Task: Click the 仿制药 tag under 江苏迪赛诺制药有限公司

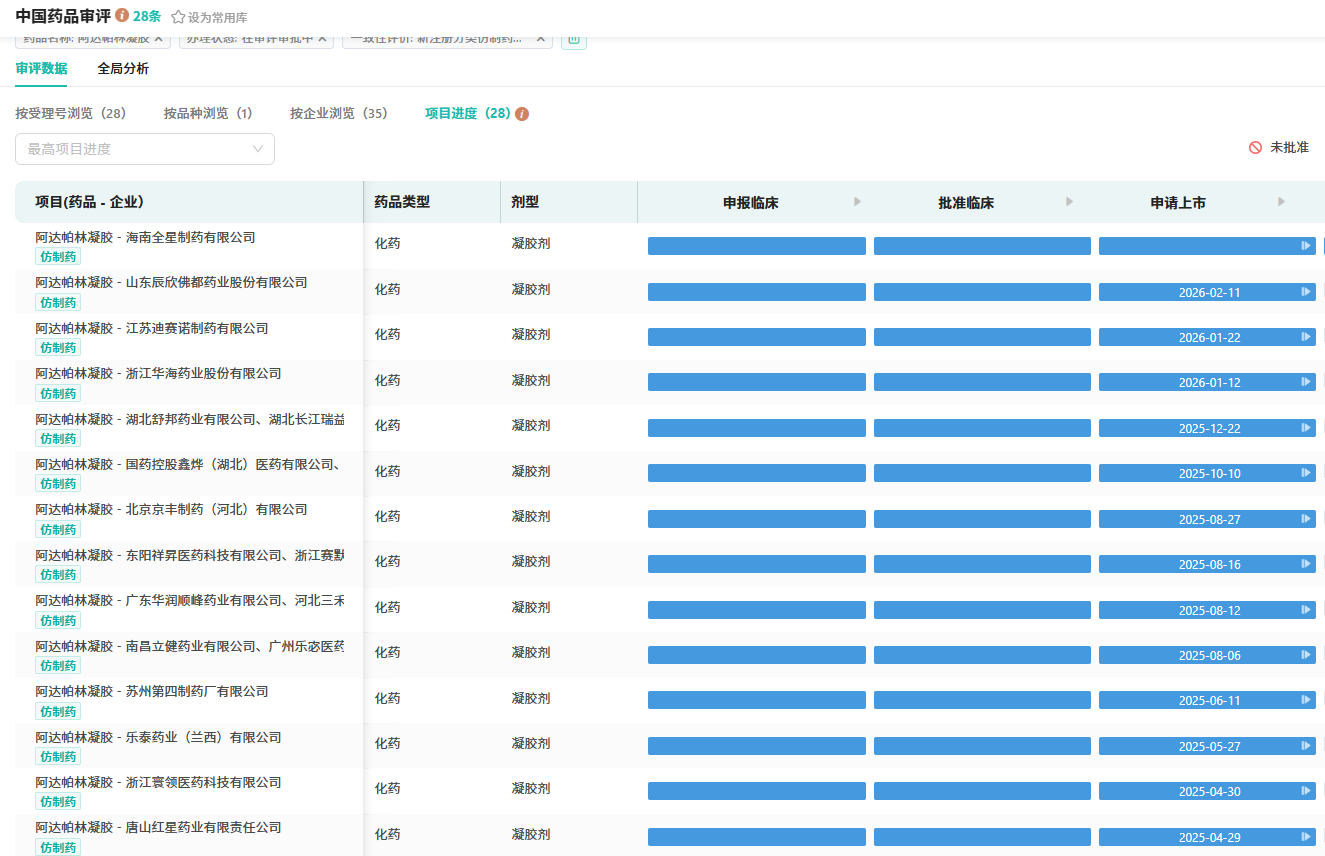Action: pyautogui.click(x=58, y=348)
